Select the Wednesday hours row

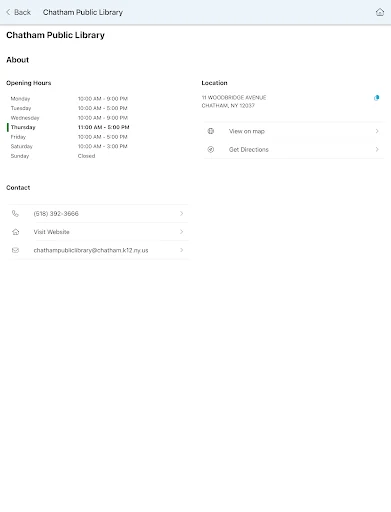point(69,118)
